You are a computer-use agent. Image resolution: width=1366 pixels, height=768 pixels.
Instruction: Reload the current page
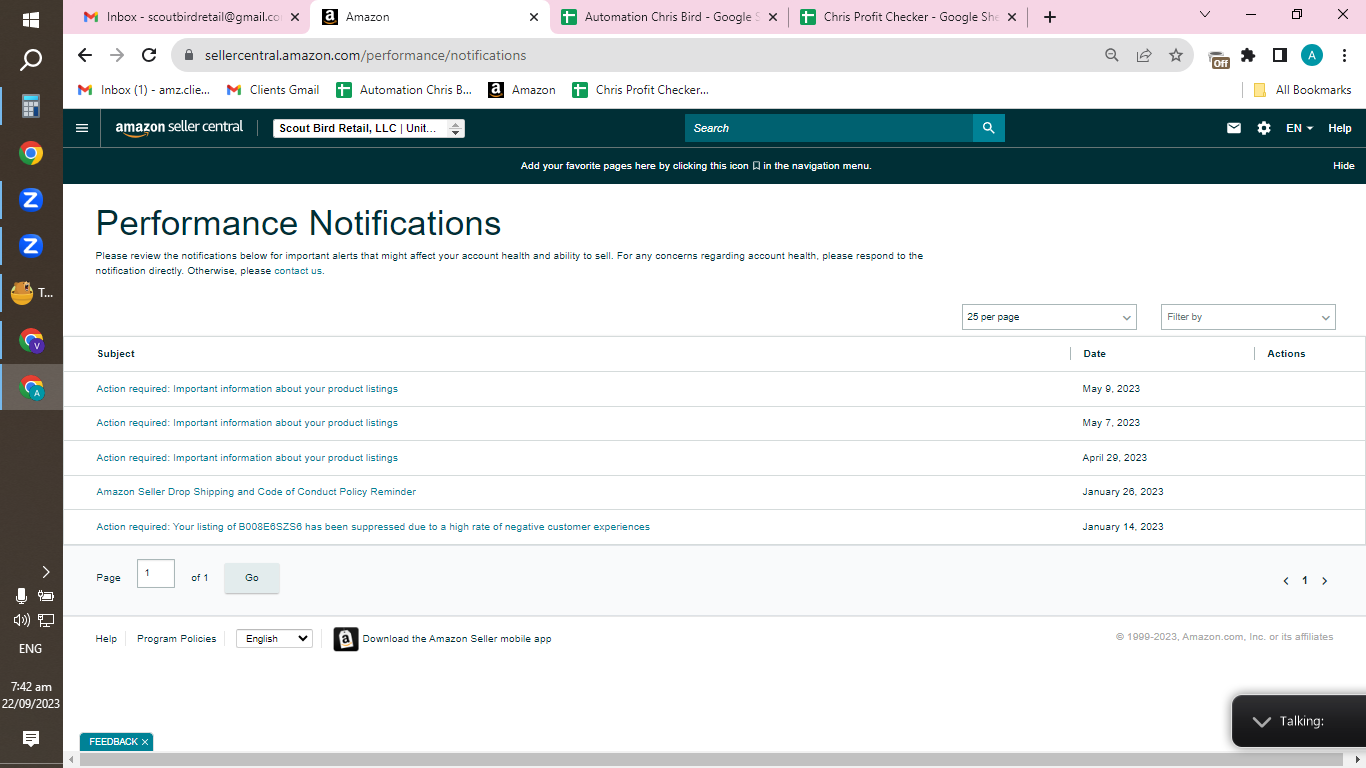(x=149, y=55)
